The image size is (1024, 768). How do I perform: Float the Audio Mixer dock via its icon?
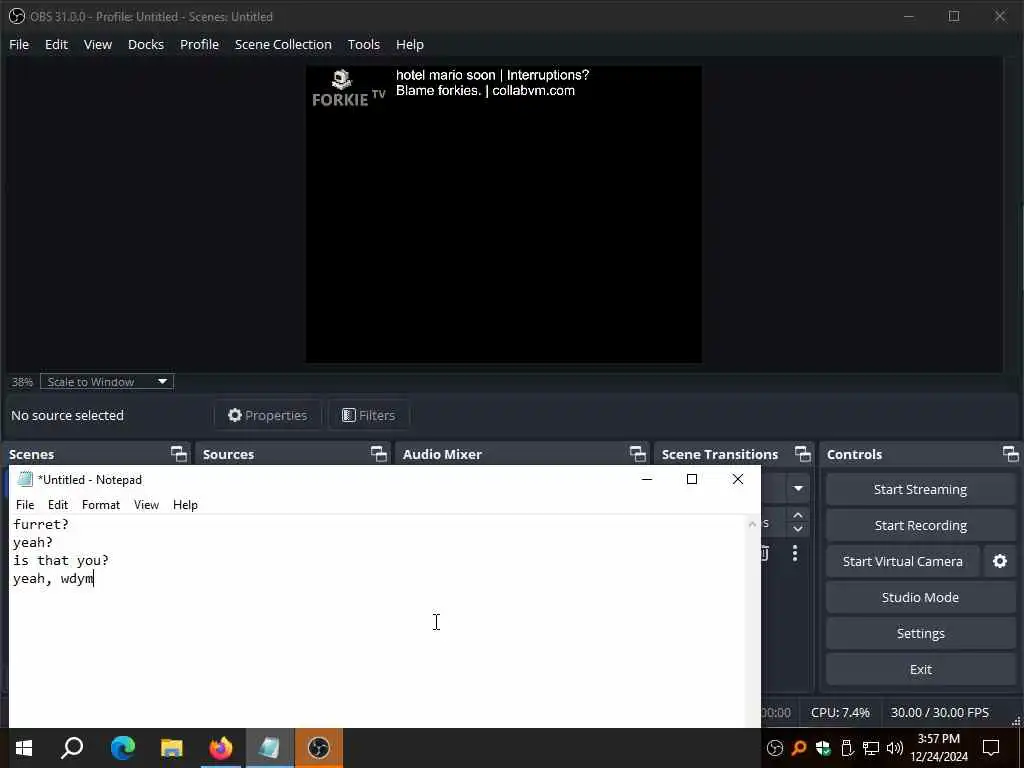[637, 454]
